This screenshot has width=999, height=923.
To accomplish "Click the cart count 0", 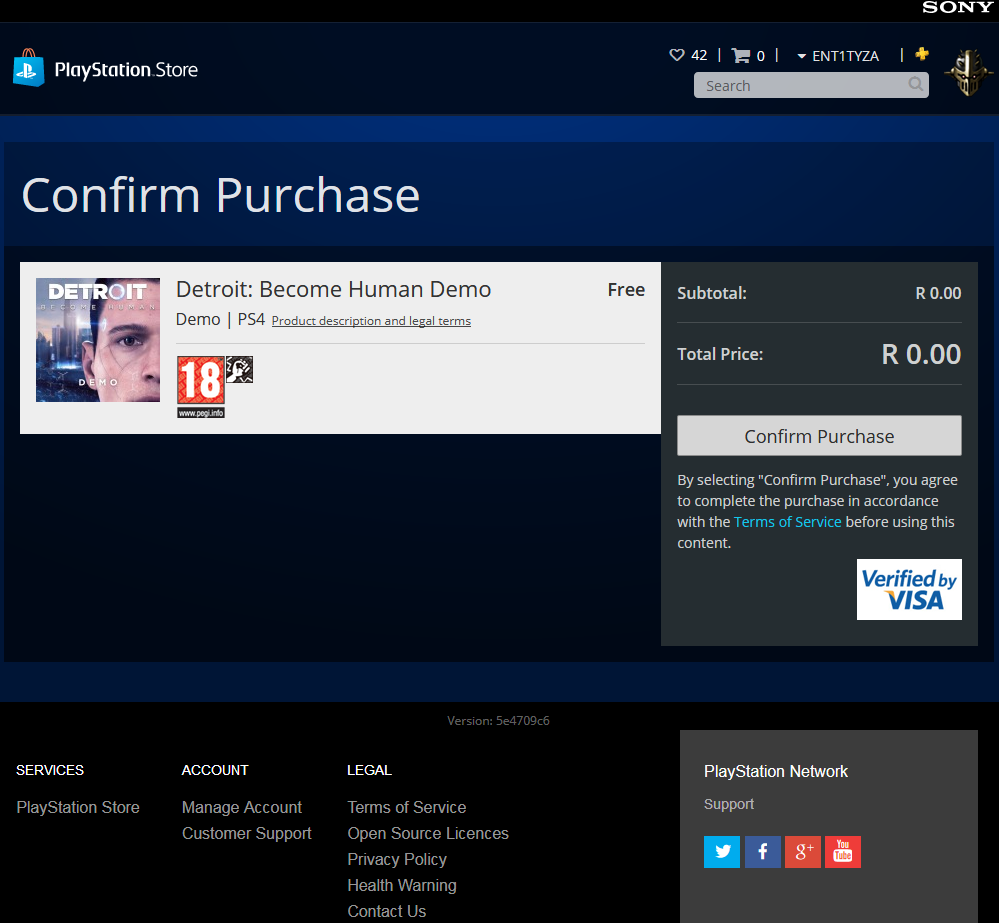I will pos(760,56).
